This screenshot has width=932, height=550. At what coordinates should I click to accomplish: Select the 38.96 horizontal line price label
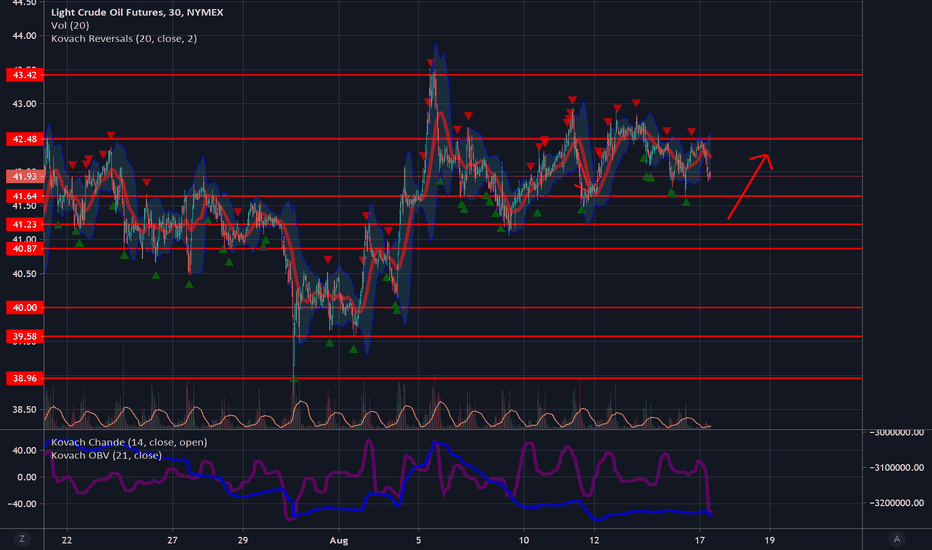click(25, 378)
